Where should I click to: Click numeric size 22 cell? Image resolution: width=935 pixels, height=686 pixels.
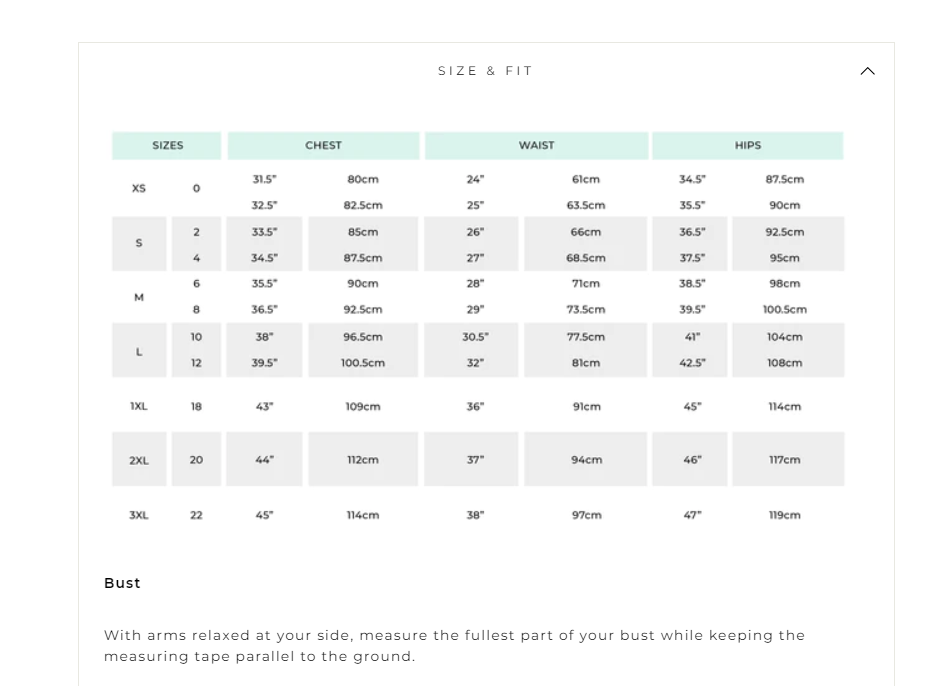196,515
